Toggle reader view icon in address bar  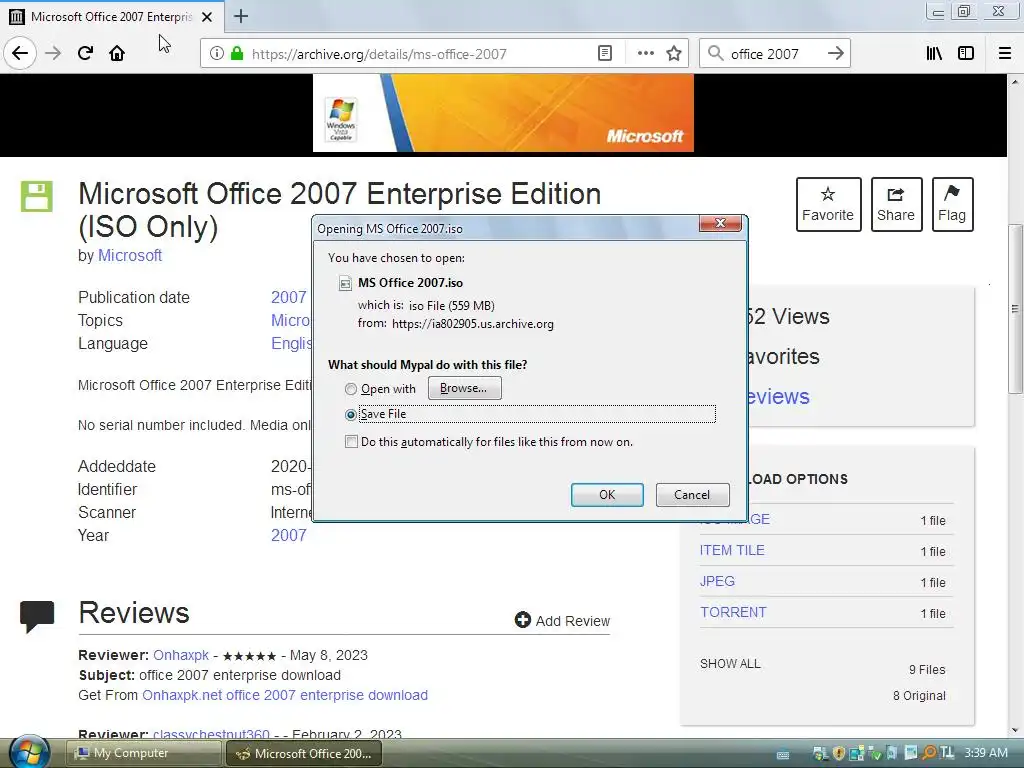[605, 54]
